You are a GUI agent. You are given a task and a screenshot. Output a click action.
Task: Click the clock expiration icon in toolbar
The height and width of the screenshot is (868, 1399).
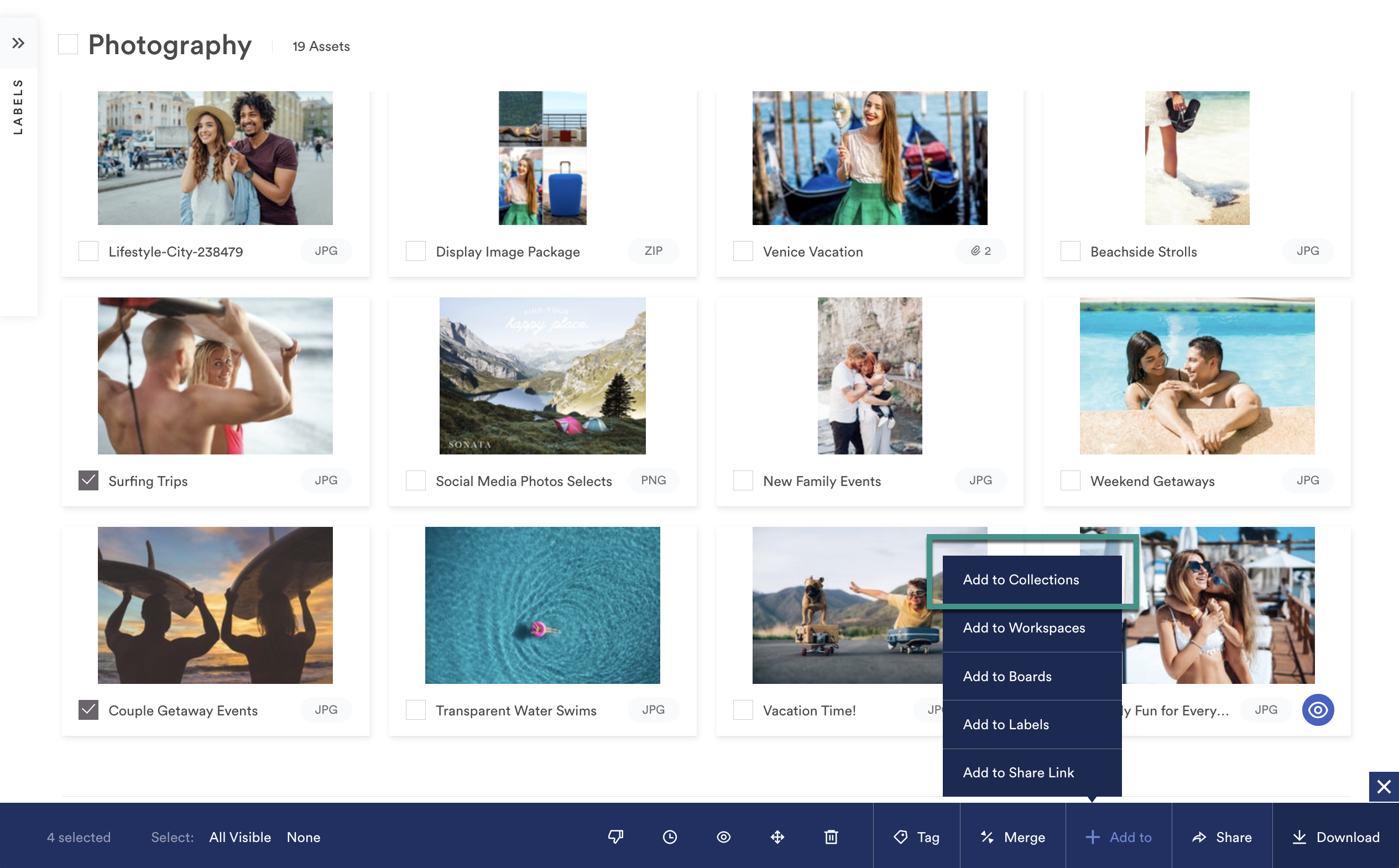click(x=670, y=837)
